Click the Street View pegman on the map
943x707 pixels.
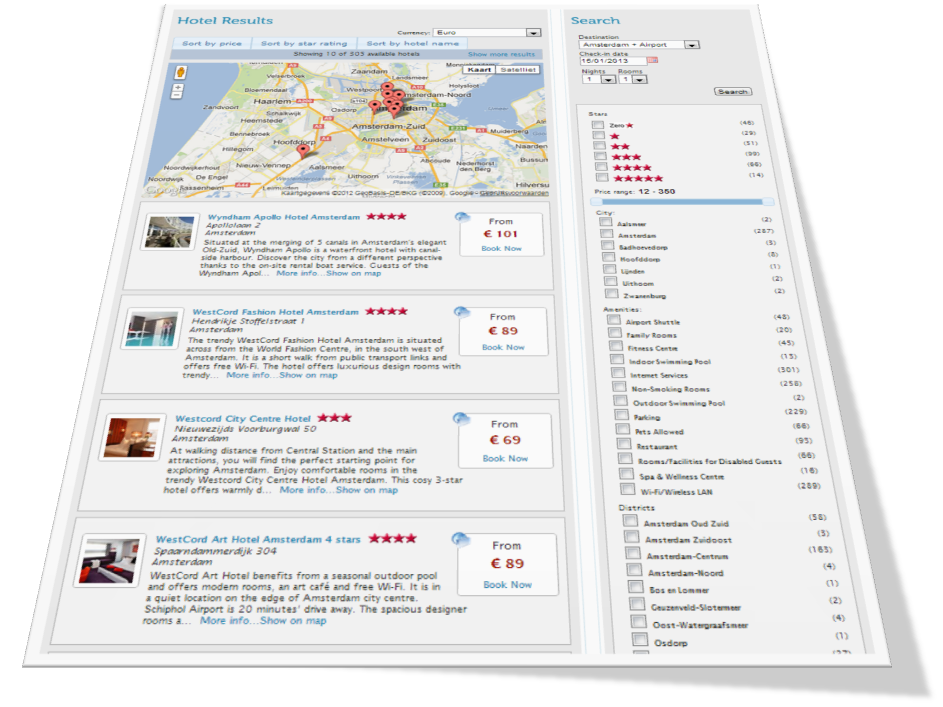[180, 73]
